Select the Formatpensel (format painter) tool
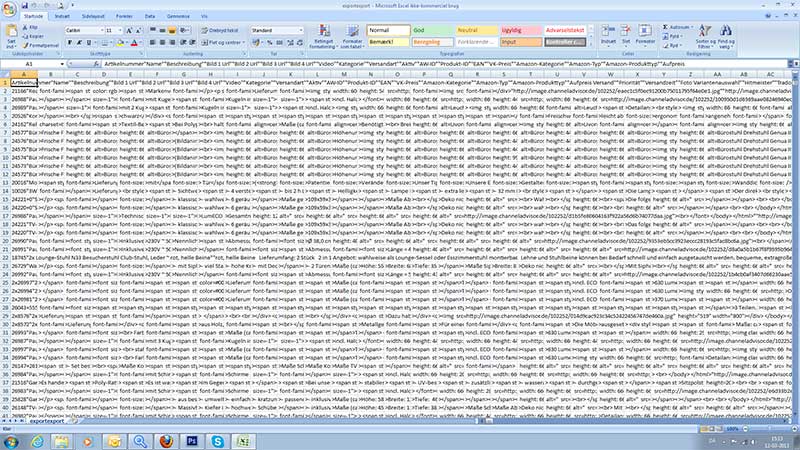This screenshot has width=800, height=450. coord(40,45)
